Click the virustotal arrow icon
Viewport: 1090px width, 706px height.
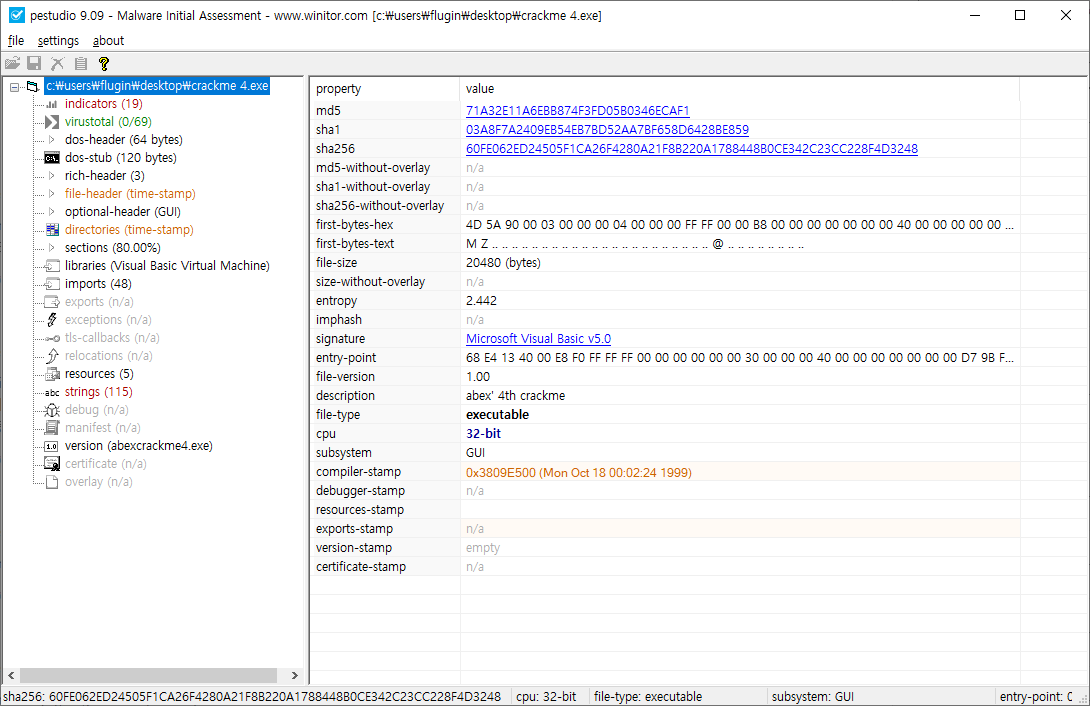52,122
